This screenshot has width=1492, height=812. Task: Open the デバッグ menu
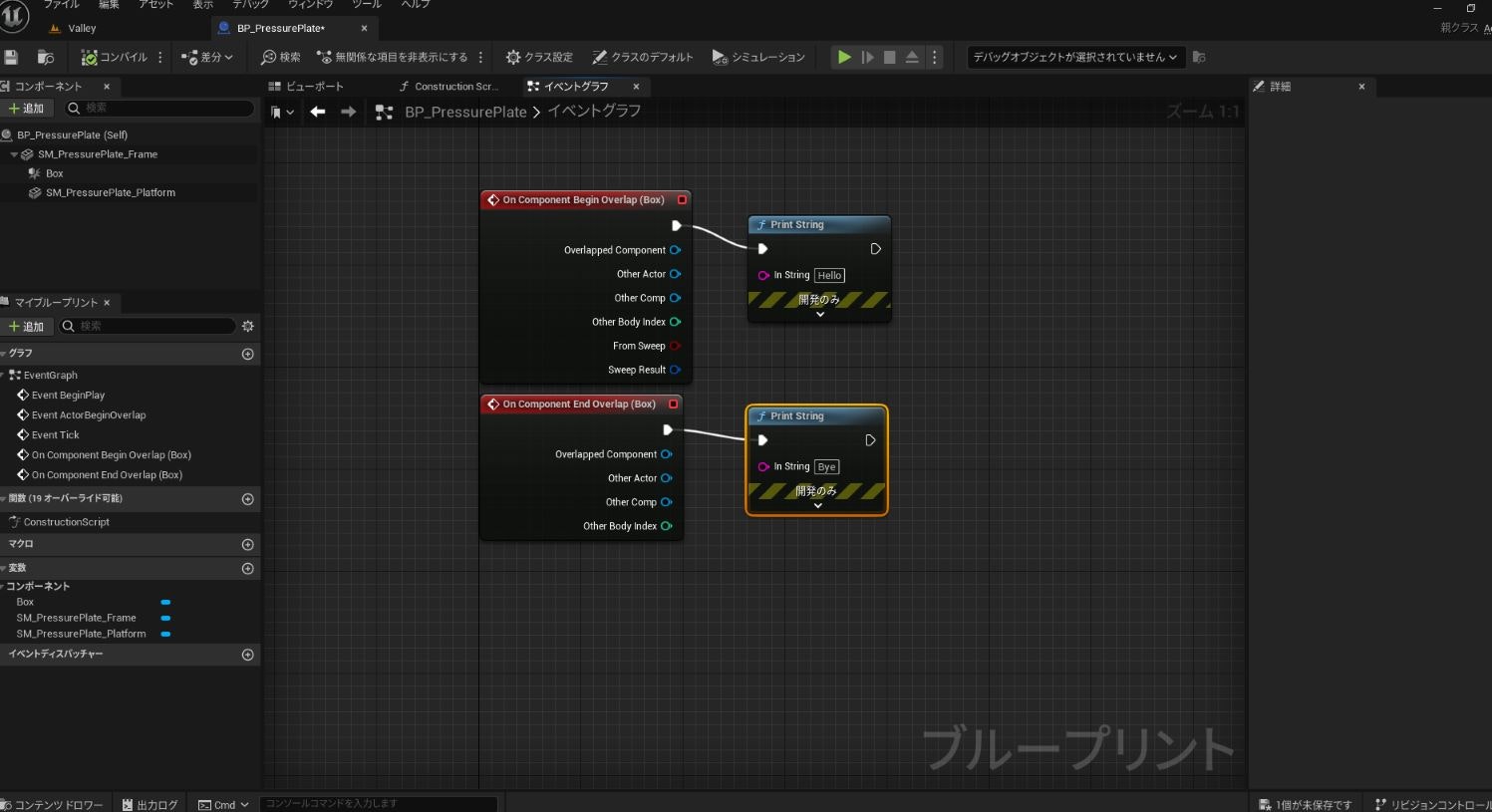point(250,4)
